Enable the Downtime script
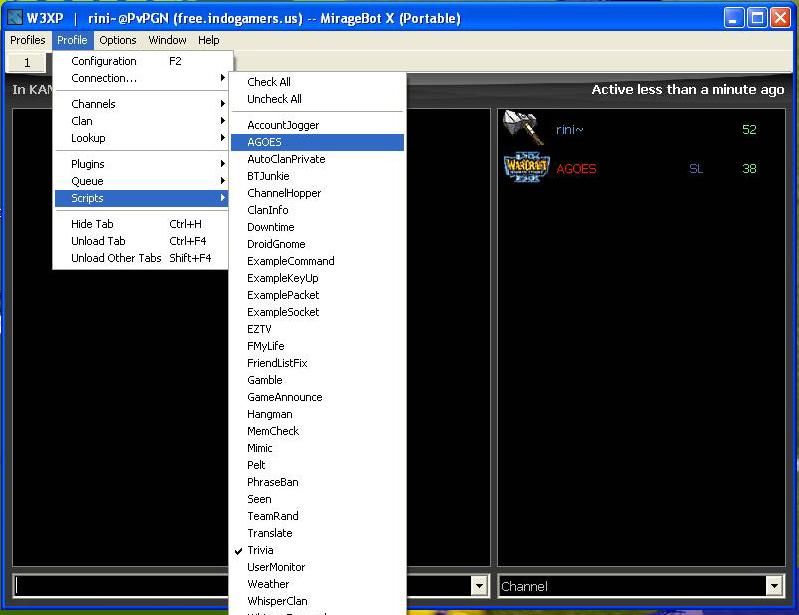Image resolution: width=799 pixels, height=615 pixels. pos(317,227)
